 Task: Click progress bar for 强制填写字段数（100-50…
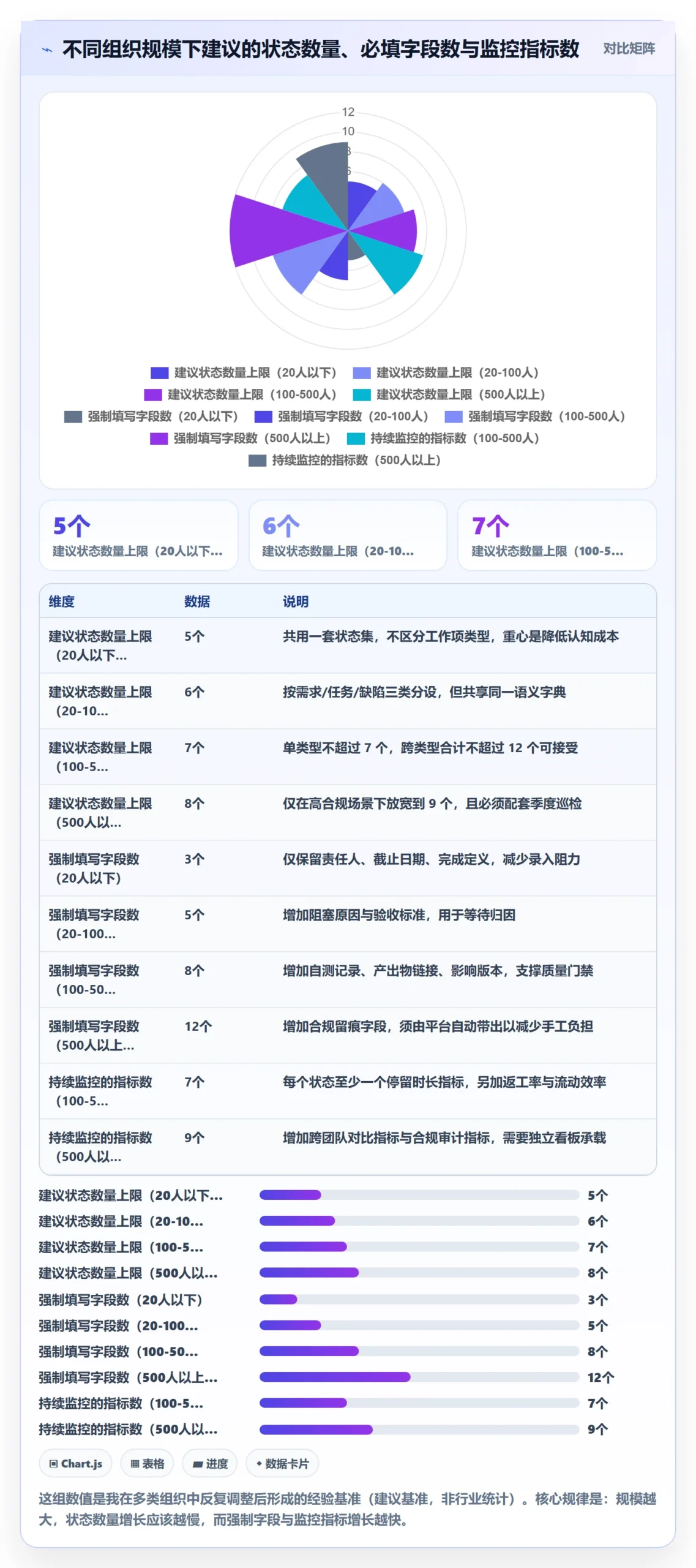(x=419, y=1351)
